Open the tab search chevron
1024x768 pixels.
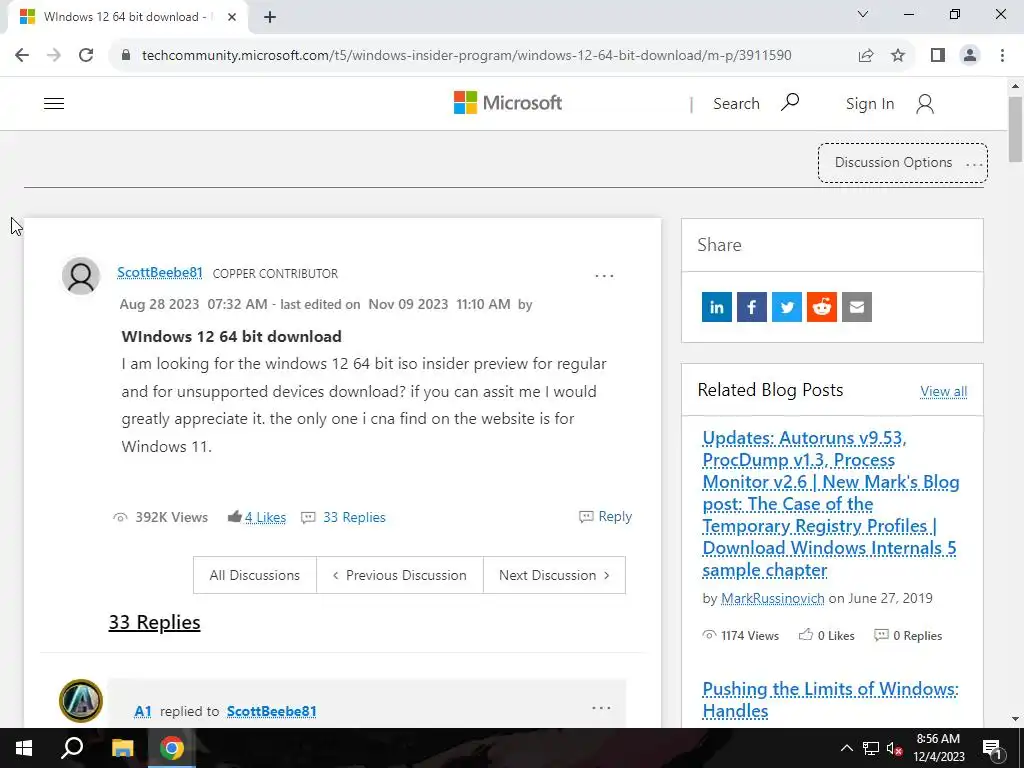click(863, 14)
